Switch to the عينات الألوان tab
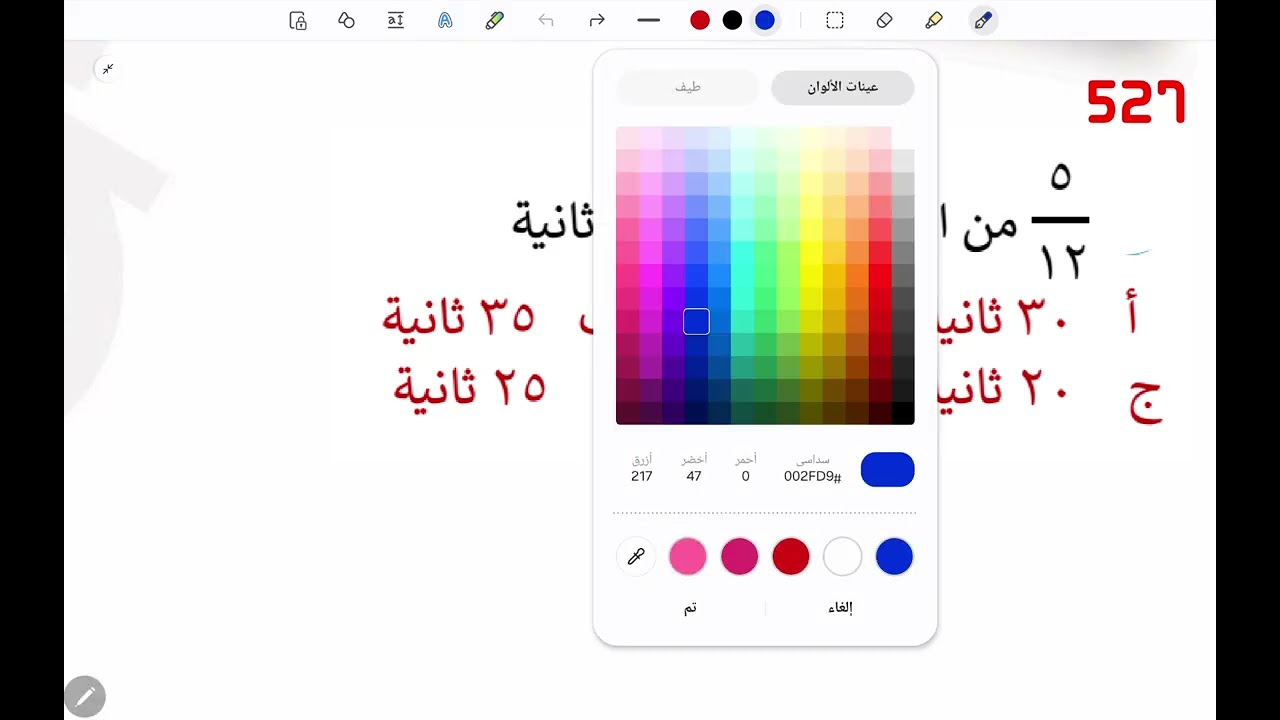This screenshot has height=720, width=1280. point(842,87)
